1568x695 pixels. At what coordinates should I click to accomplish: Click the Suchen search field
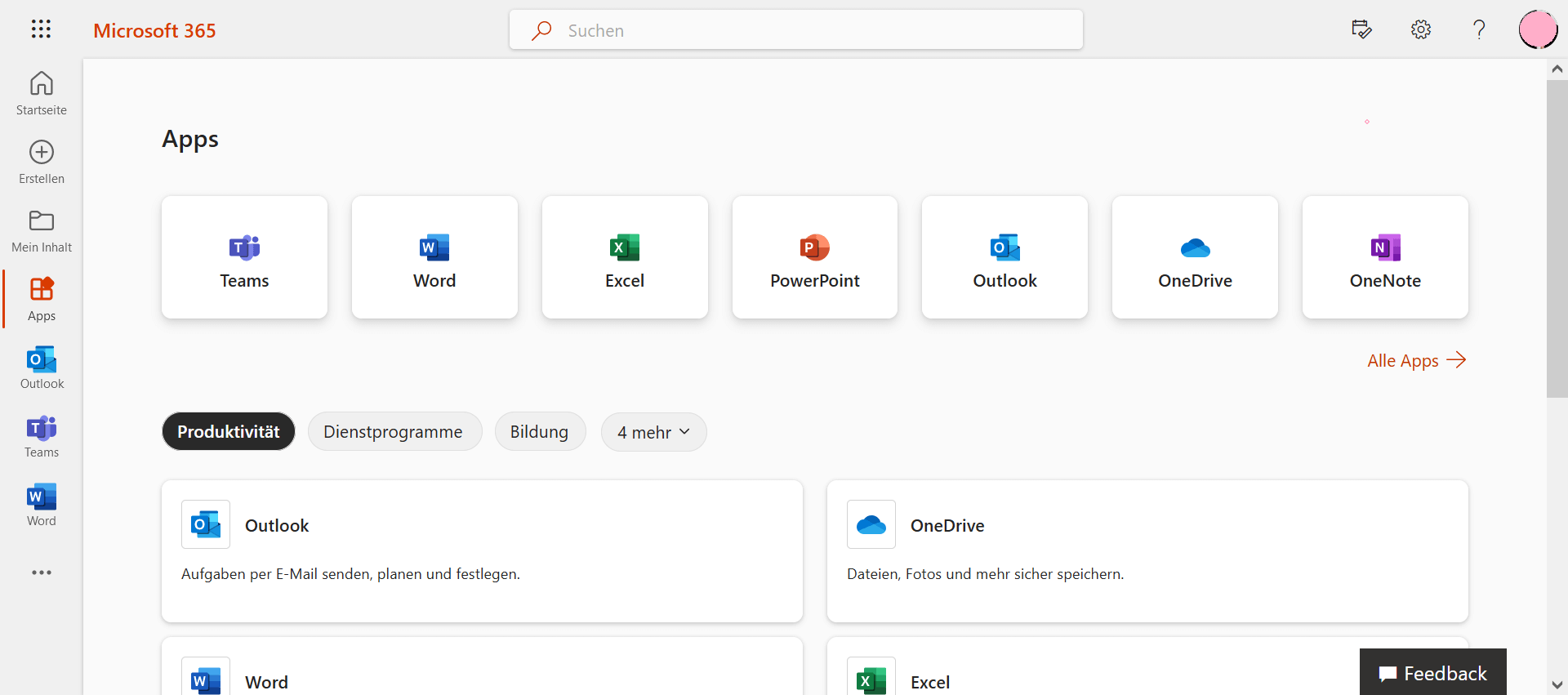(x=796, y=30)
